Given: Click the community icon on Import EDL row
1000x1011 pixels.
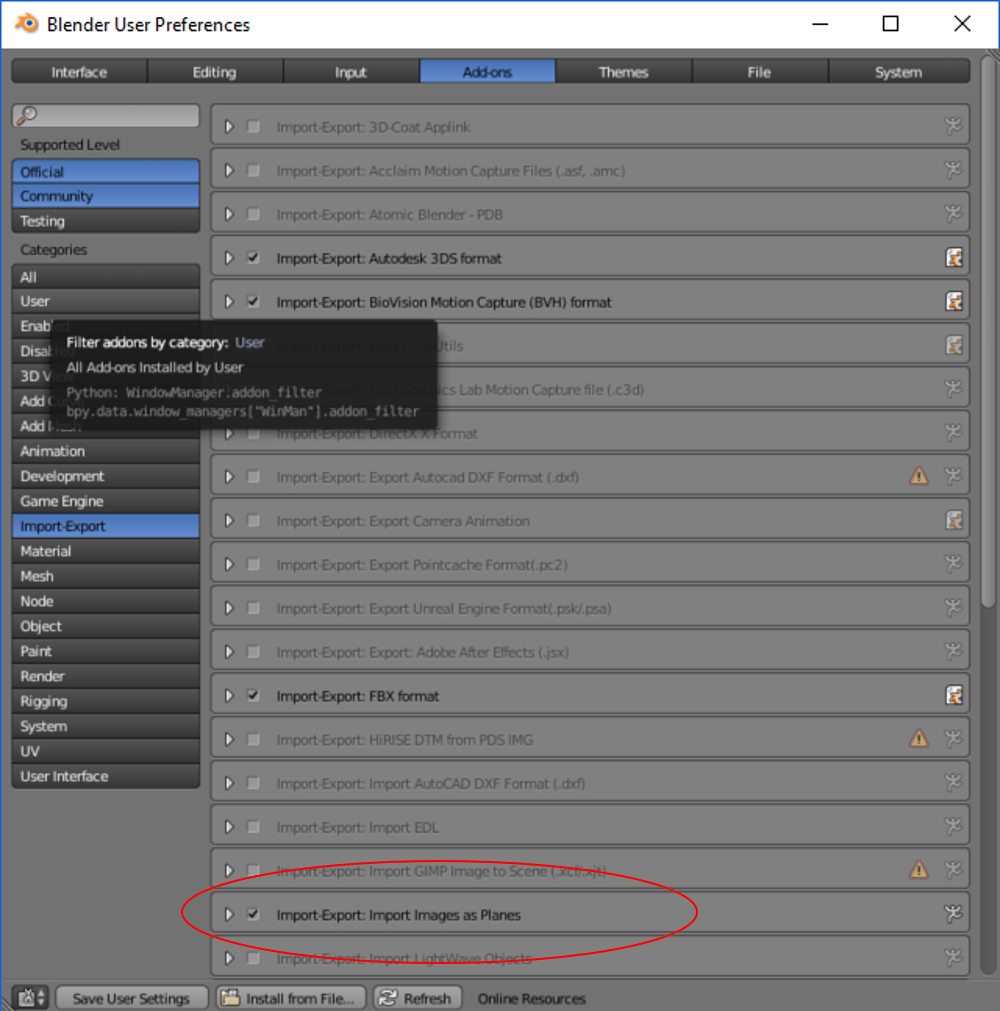Looking at the screenshot, I should tap(953, 827).
